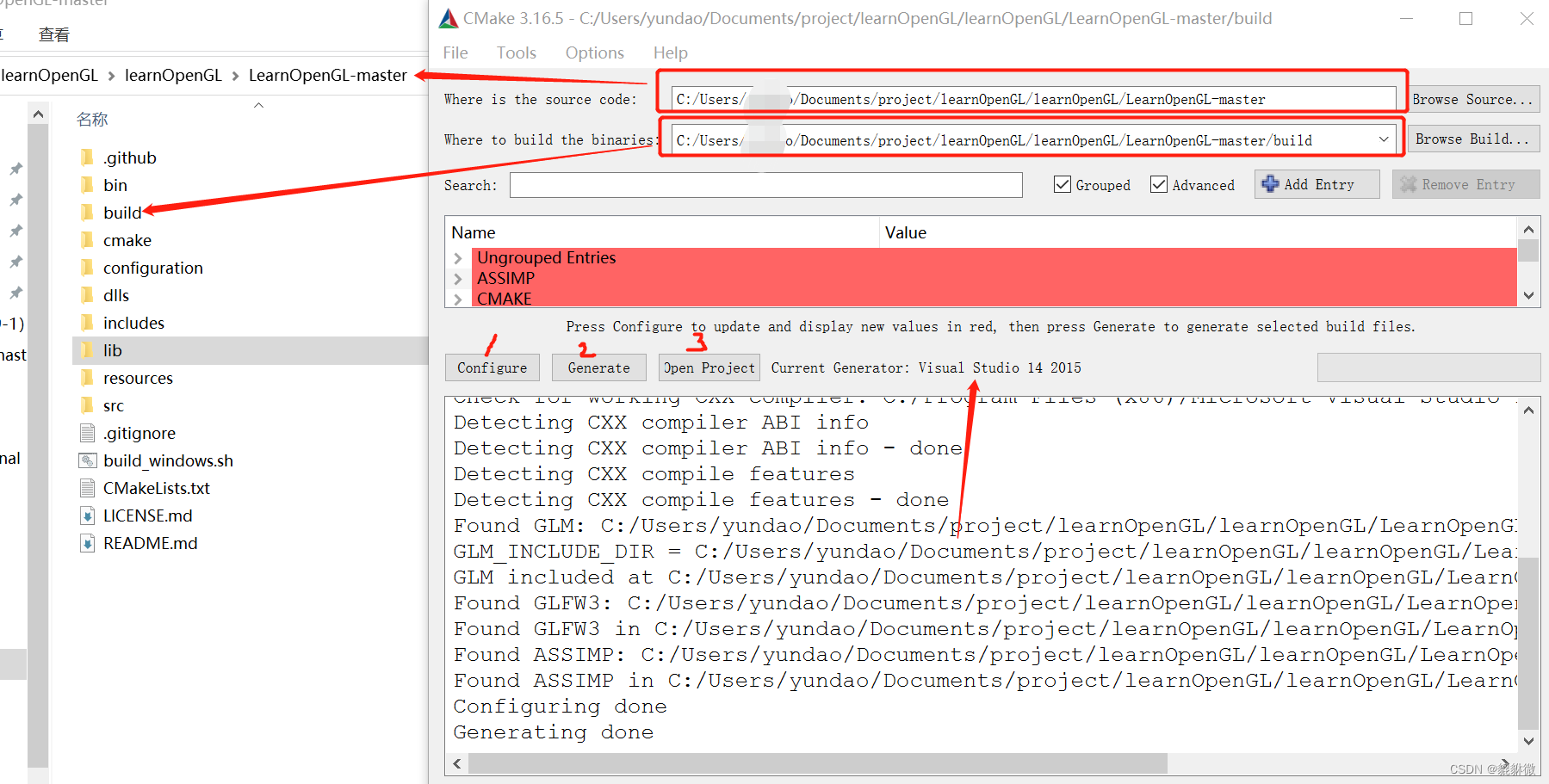Click the build folder icon in Explorer
This screenshot has height=784, width=1549.
click(87, 213)
